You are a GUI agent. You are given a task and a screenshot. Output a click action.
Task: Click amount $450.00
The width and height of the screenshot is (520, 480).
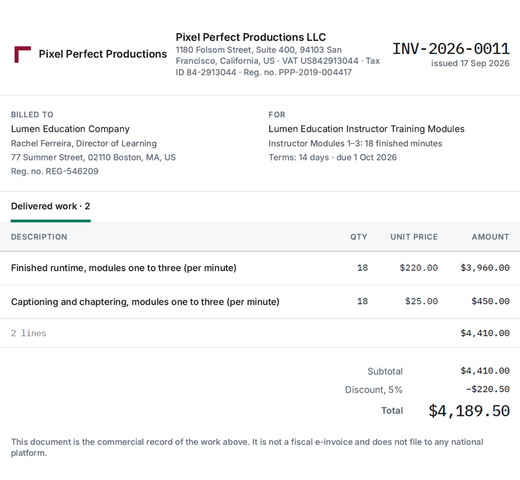tap(490, 302)
